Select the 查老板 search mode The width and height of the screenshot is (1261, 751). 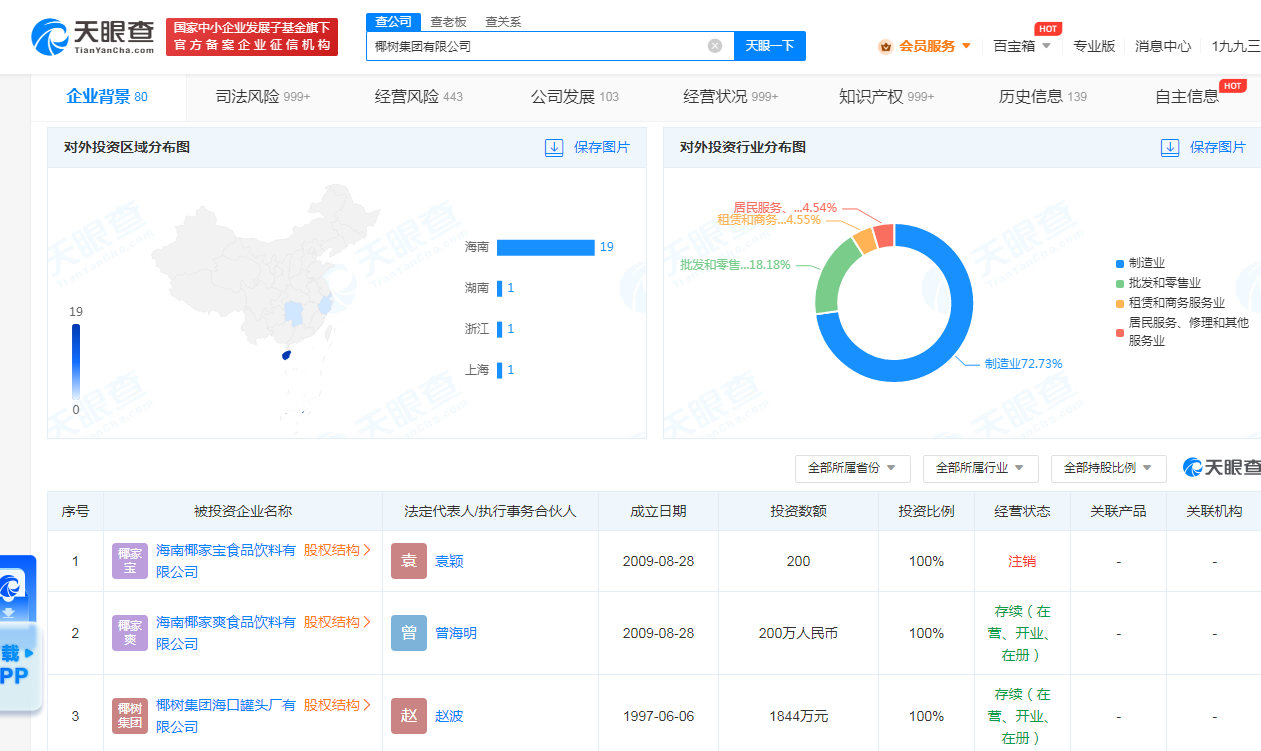click(x=448, y=21)
